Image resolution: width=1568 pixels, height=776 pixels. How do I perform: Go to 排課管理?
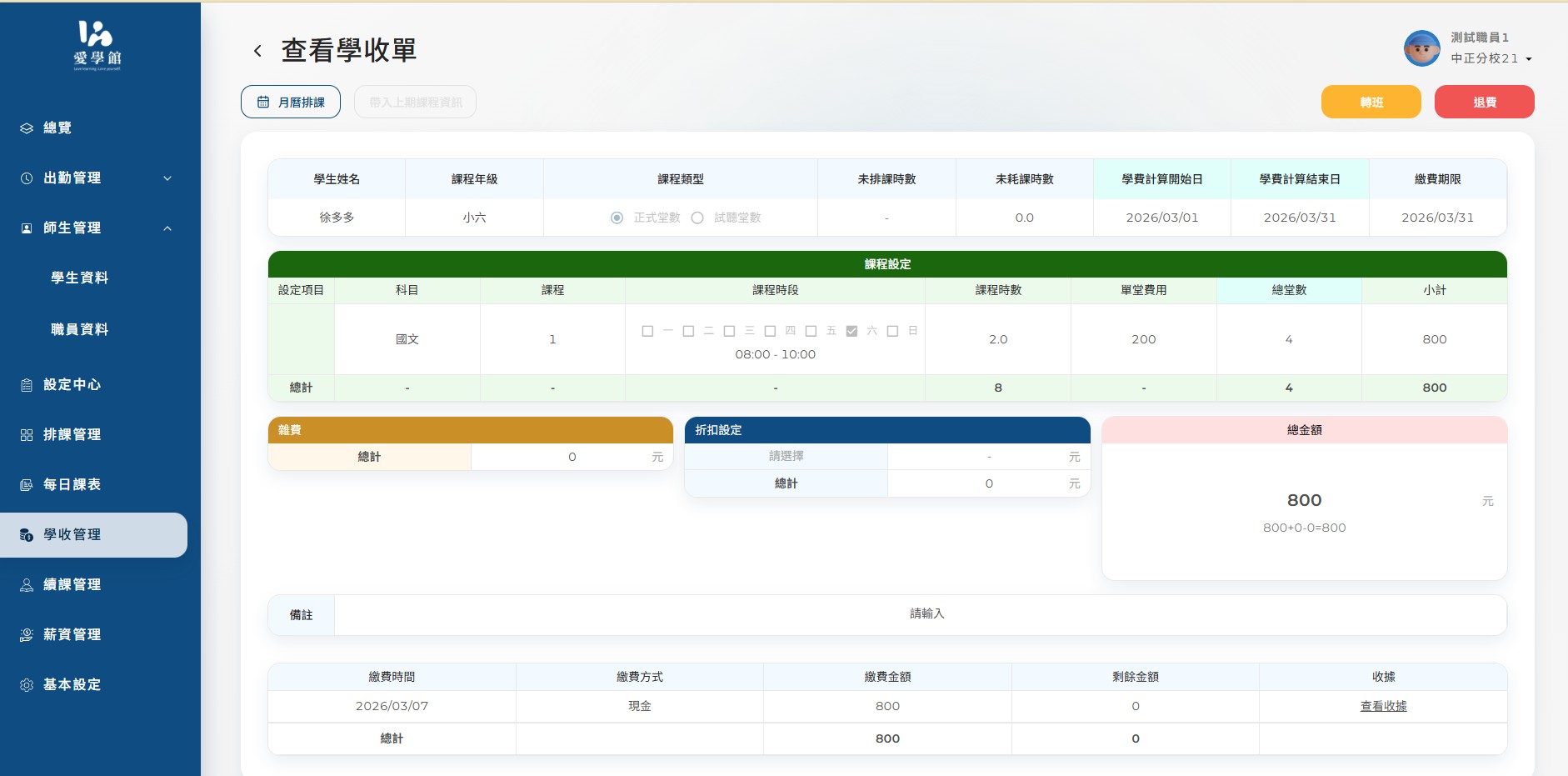click(x=72, y=434)
